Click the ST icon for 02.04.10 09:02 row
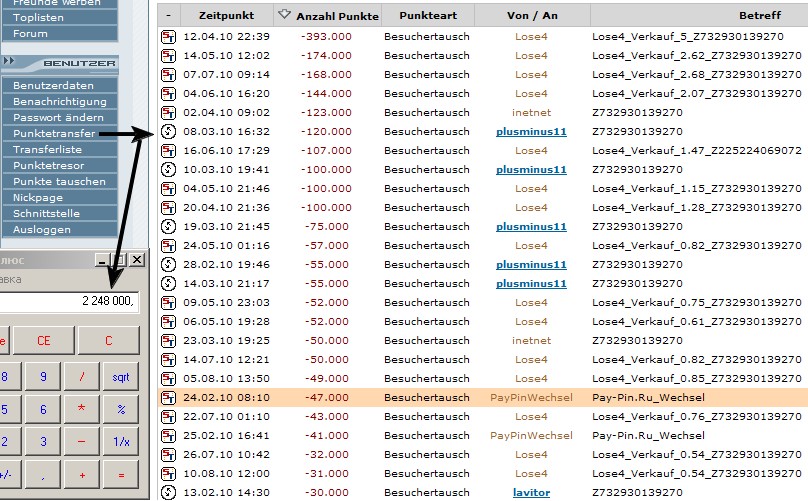This screenshot has height=501, width=808. [169, 113]
